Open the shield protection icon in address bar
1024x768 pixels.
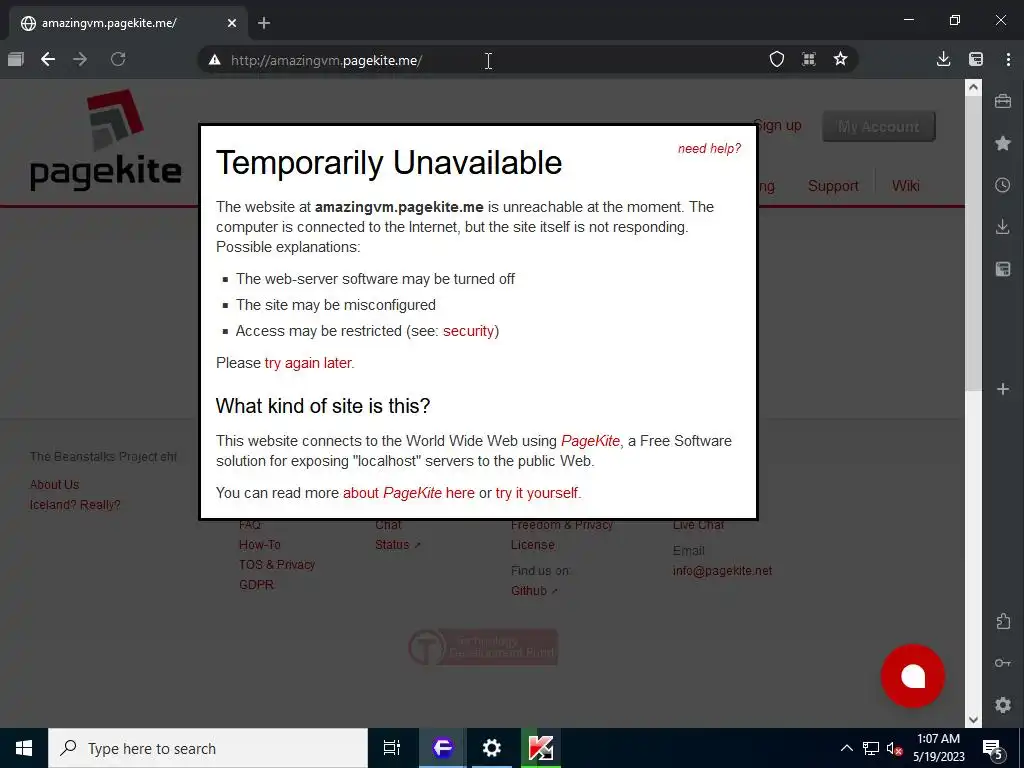tap(776, 59)
